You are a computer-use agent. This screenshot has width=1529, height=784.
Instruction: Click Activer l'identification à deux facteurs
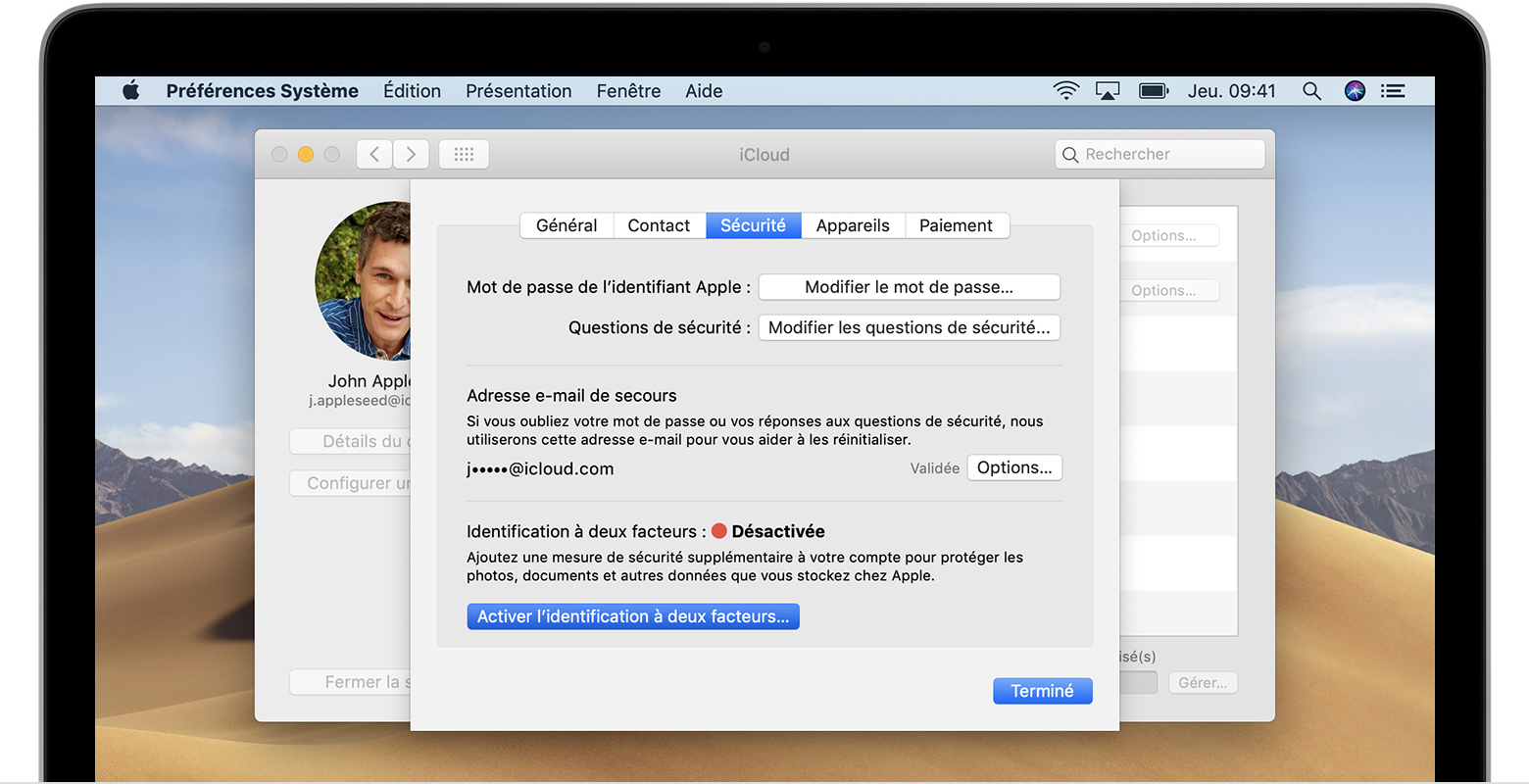(633, 616)
